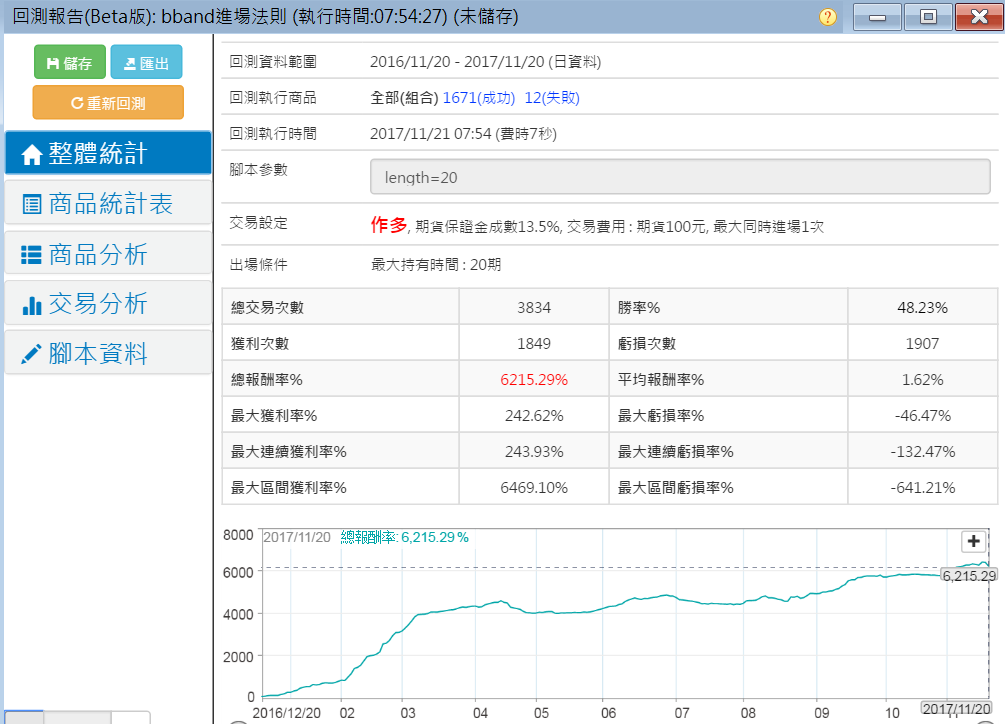The width and height of the screenshot is (1005, 724).
Task: Click the table icon beside 商品統計表
Action: tap(31, 205)
